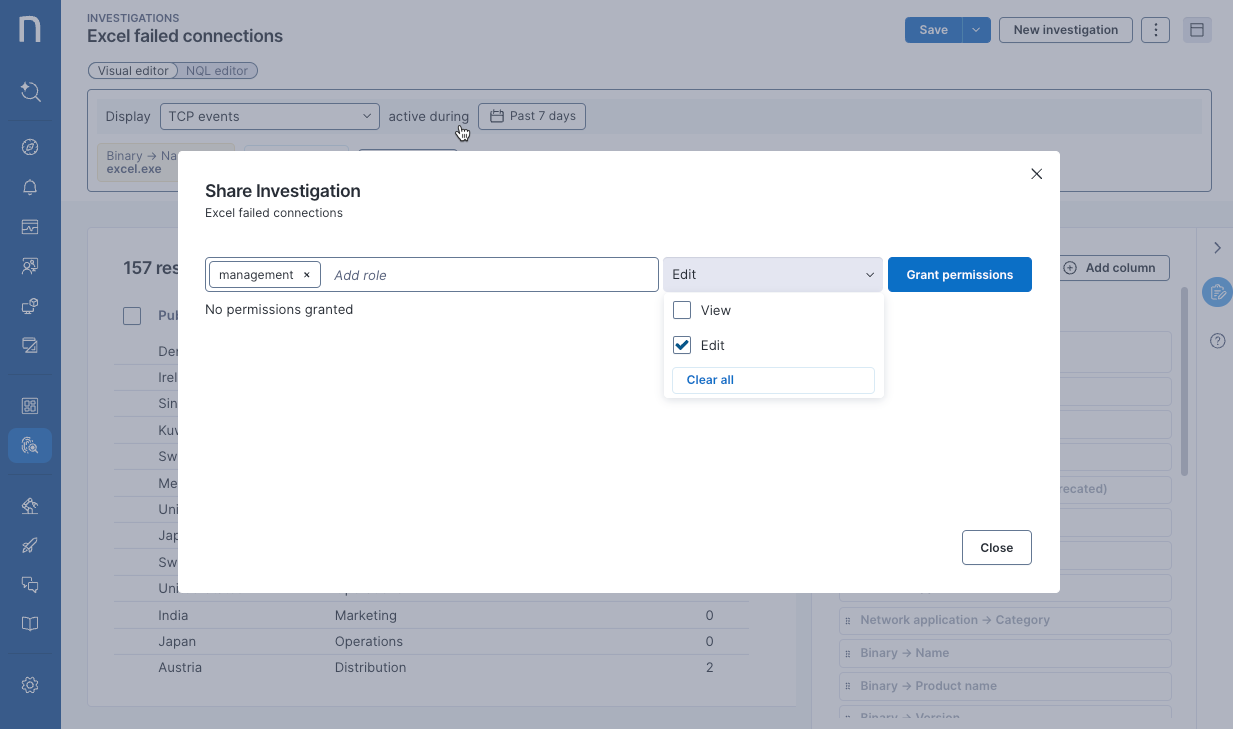Open the three-dot more options menu
1233x729 pixels.
[1155, 30]
